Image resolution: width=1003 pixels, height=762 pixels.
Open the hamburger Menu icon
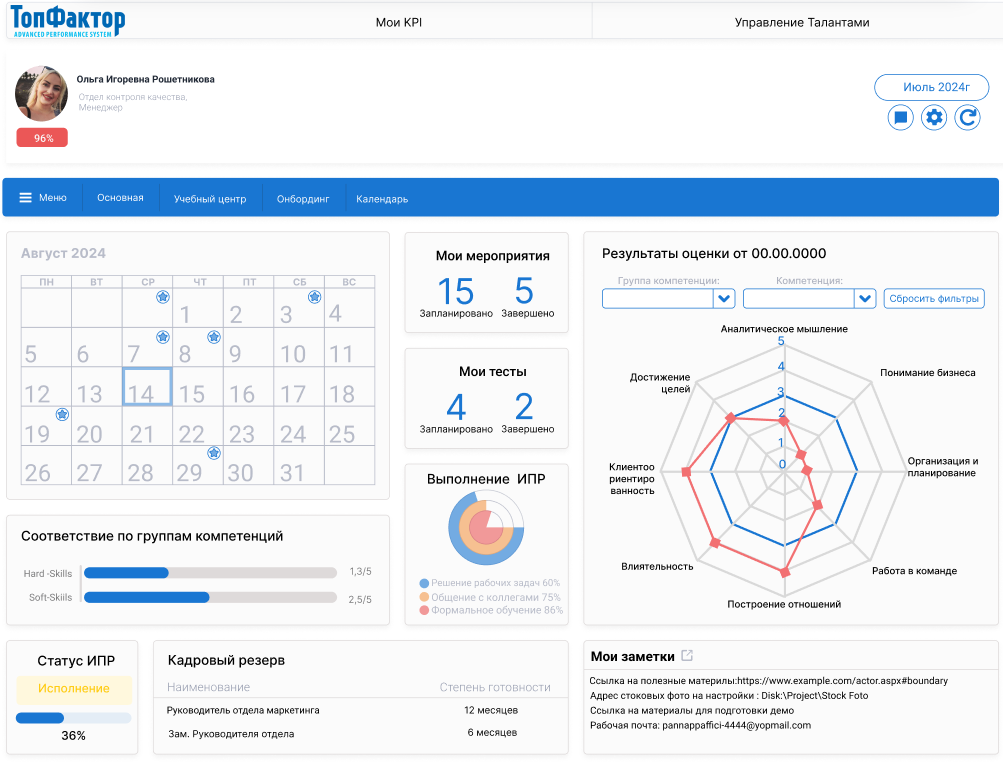click(26, 198)
